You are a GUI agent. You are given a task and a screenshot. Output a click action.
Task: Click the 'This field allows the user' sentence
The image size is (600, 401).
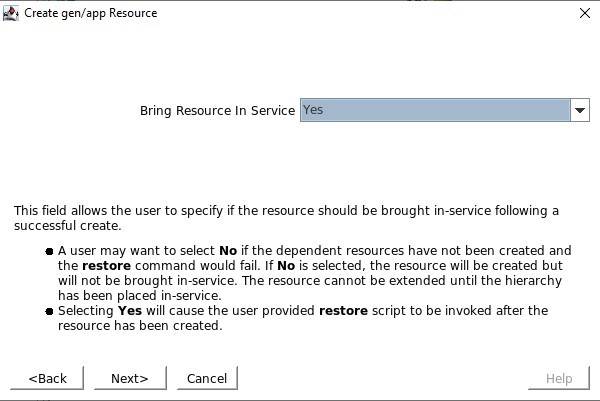point(286,210)
